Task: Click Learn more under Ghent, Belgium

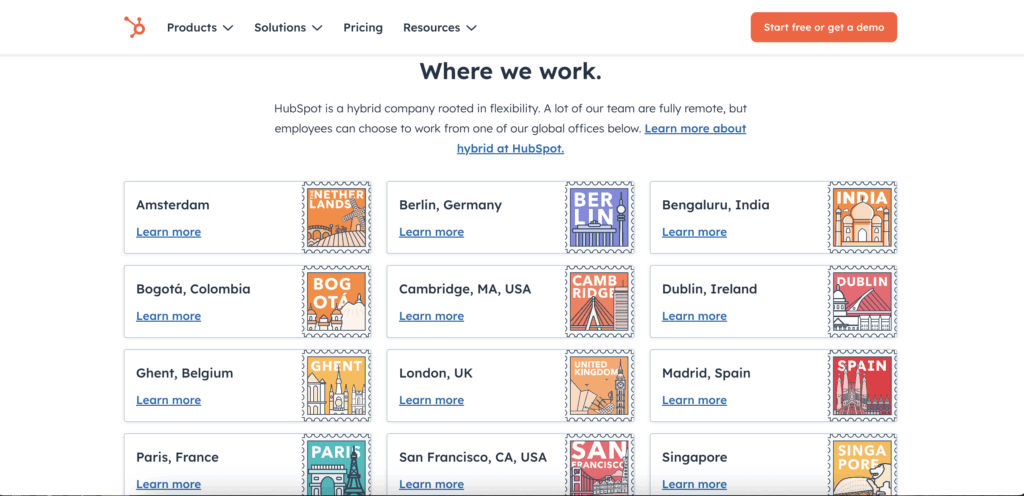Action: pyautogui.click(x=168, y=400)
